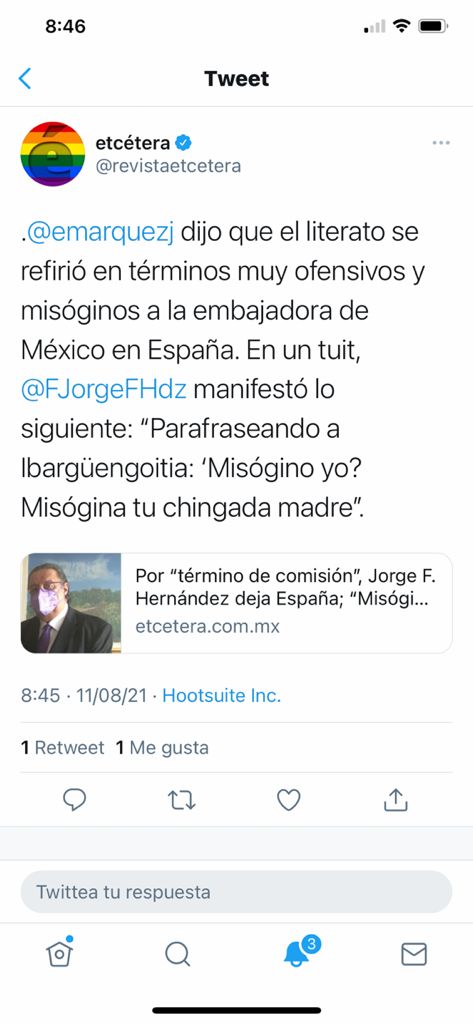473x1024 pixels.
Task: Go to the Home tab icon
Action: pos(59,953)
